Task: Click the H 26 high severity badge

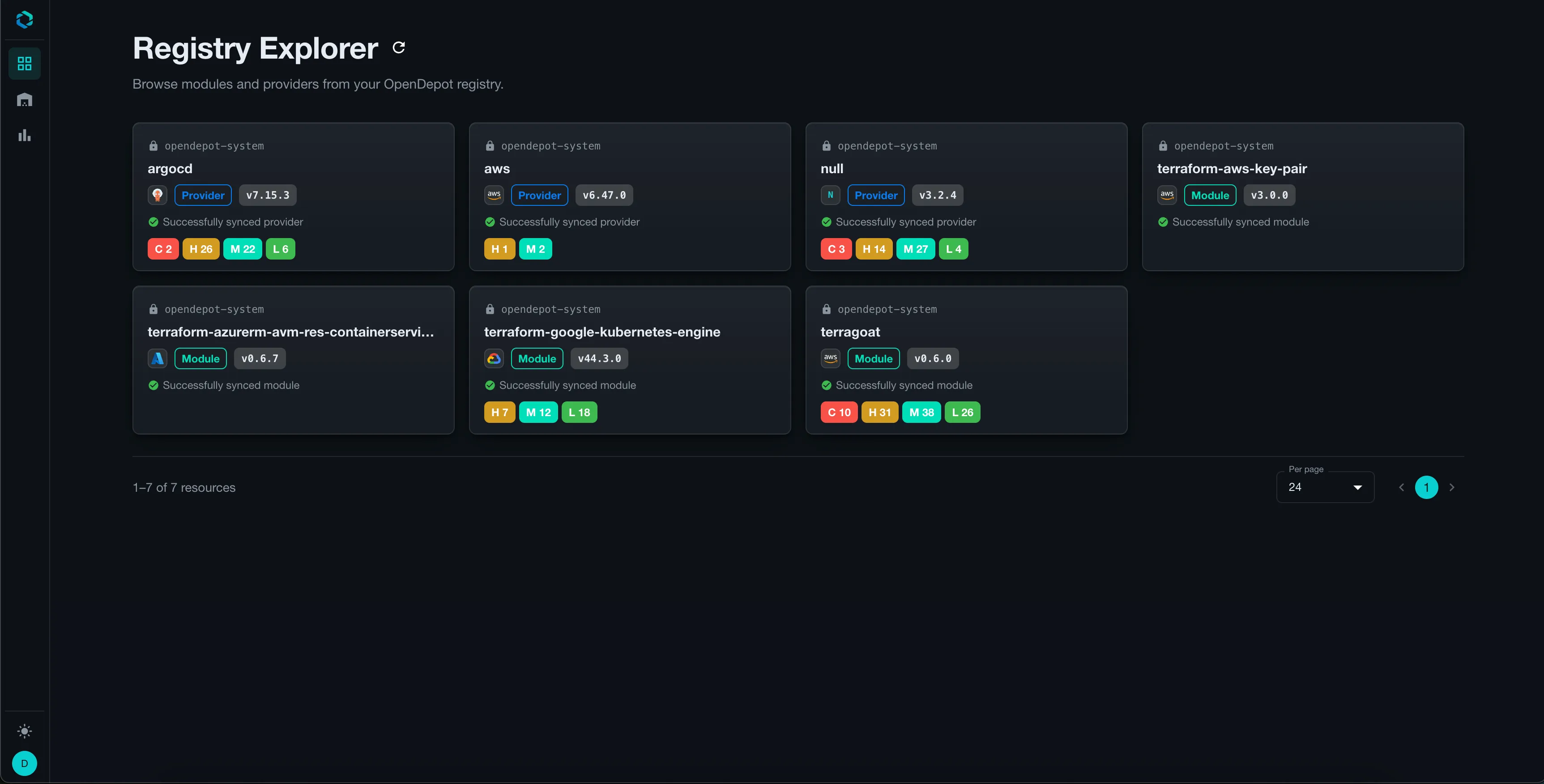Action: click(x=201, y=249)
